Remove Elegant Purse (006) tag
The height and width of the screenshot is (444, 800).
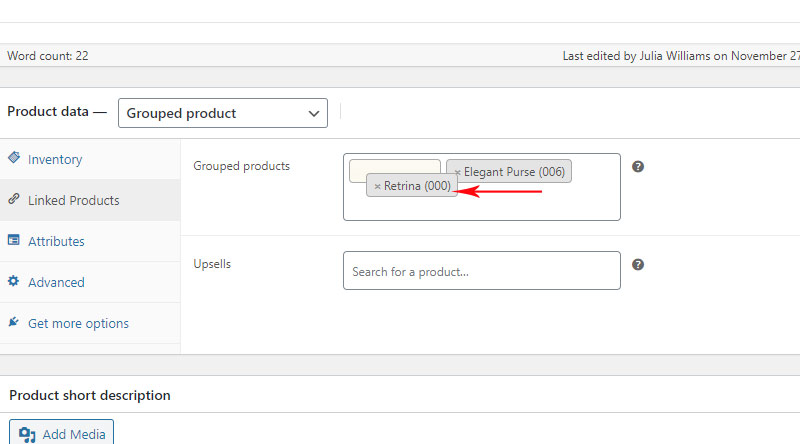coord(458,172)
